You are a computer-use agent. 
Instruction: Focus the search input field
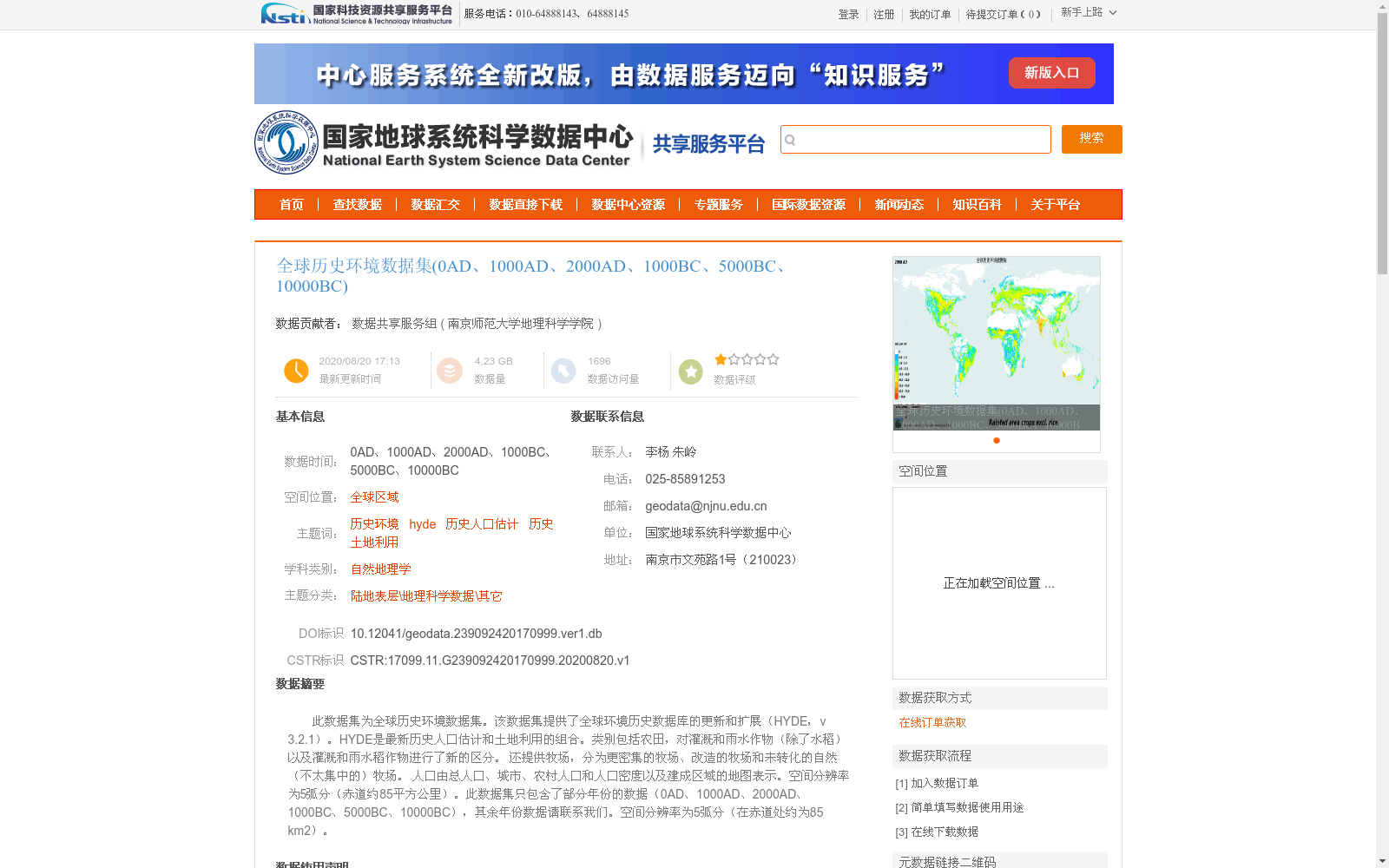(x=916, y=139)
